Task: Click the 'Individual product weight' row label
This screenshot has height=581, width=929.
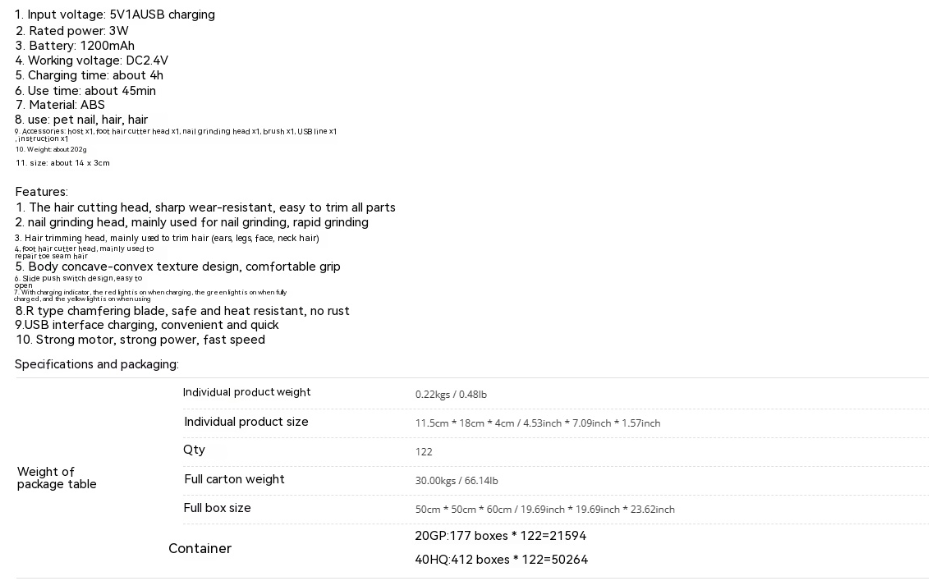Action: [247, 392]
